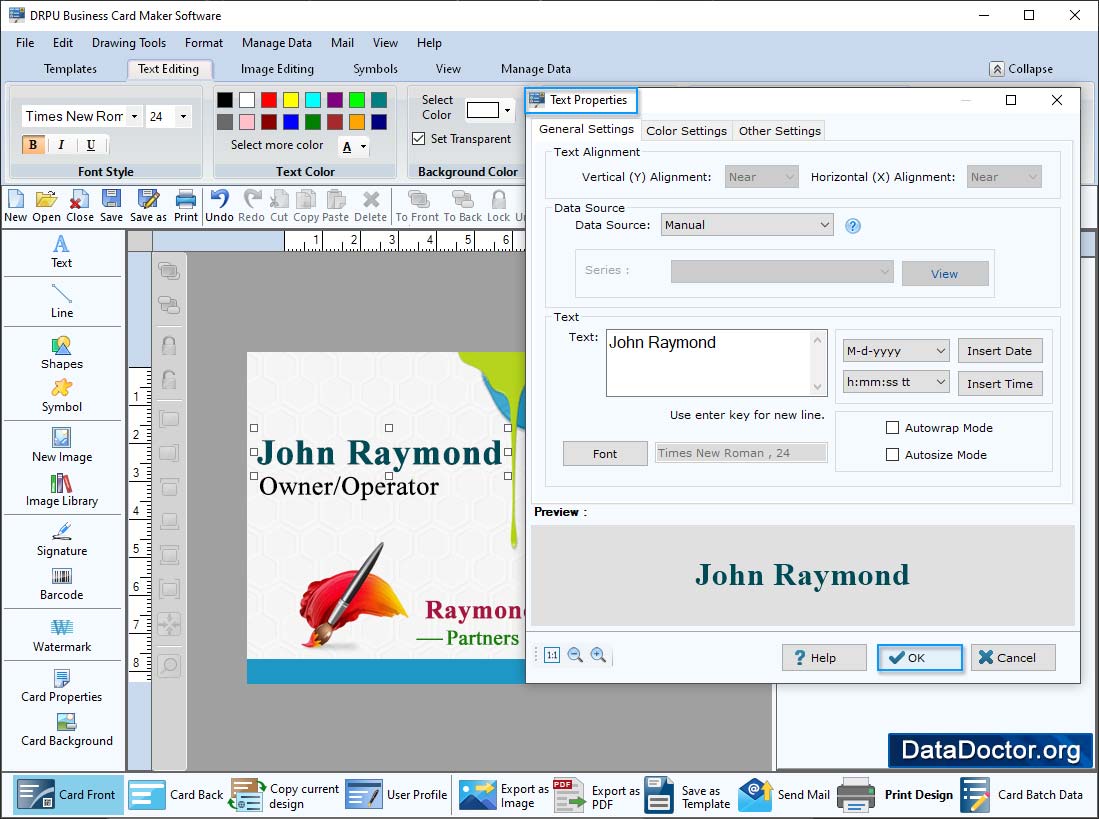Pick the black text color swatch
Screen dimensions: 1099x819
pyautogui.click(x=225, y=99)
